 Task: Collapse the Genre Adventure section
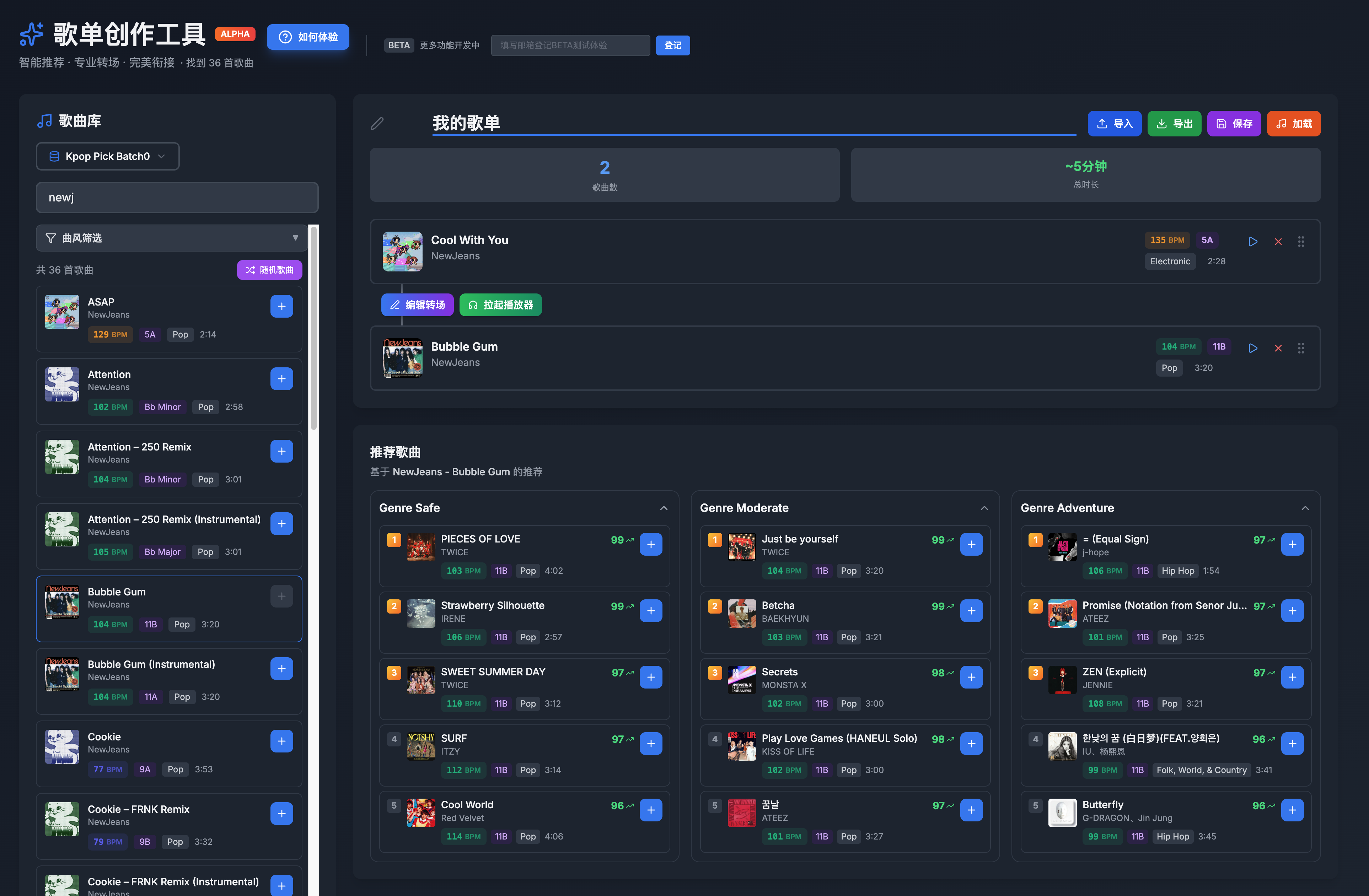[x=1305, y=508]
